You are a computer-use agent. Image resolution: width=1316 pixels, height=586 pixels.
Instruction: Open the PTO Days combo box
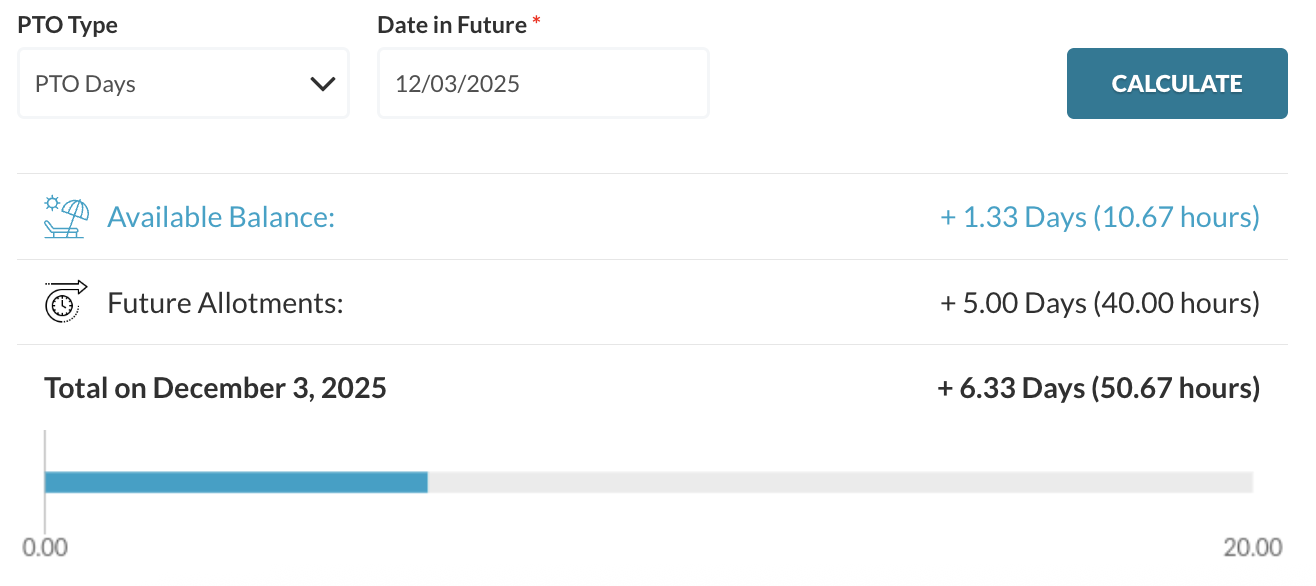[183, 84]
